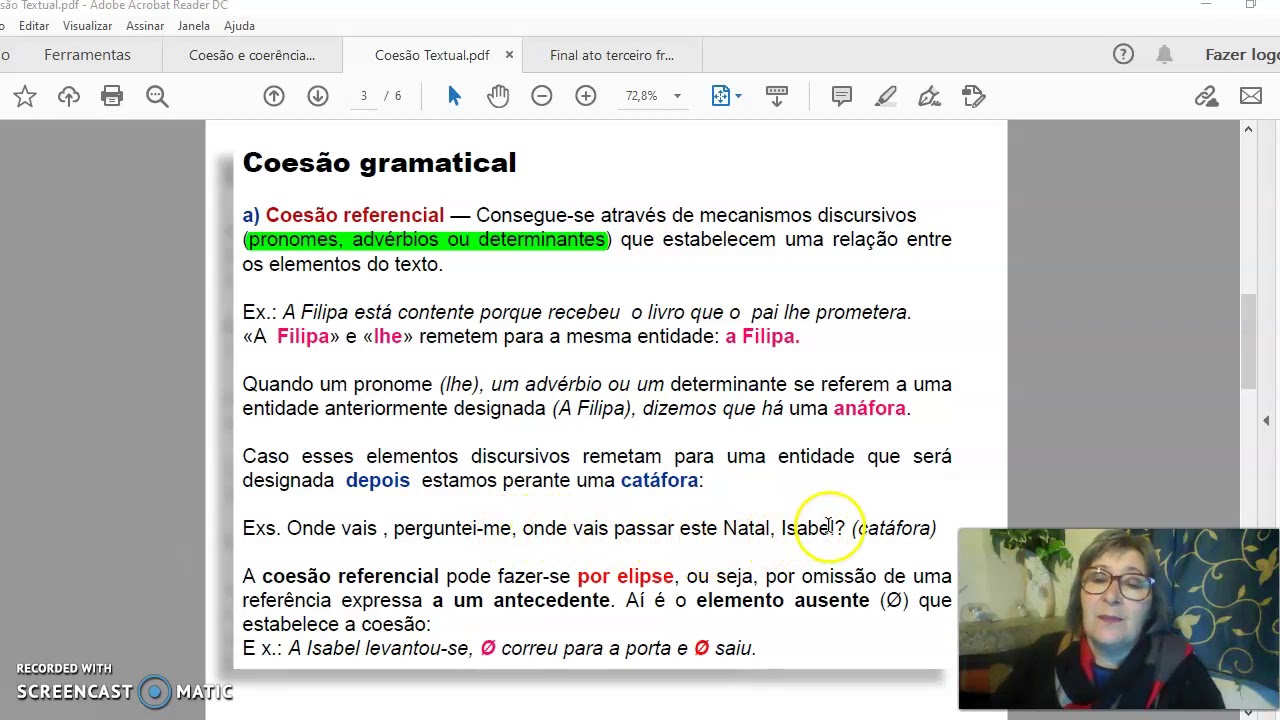Screen dimensions: 1280x720
Task: Select the arrow selection tool
Action: [x=454, y=96]
